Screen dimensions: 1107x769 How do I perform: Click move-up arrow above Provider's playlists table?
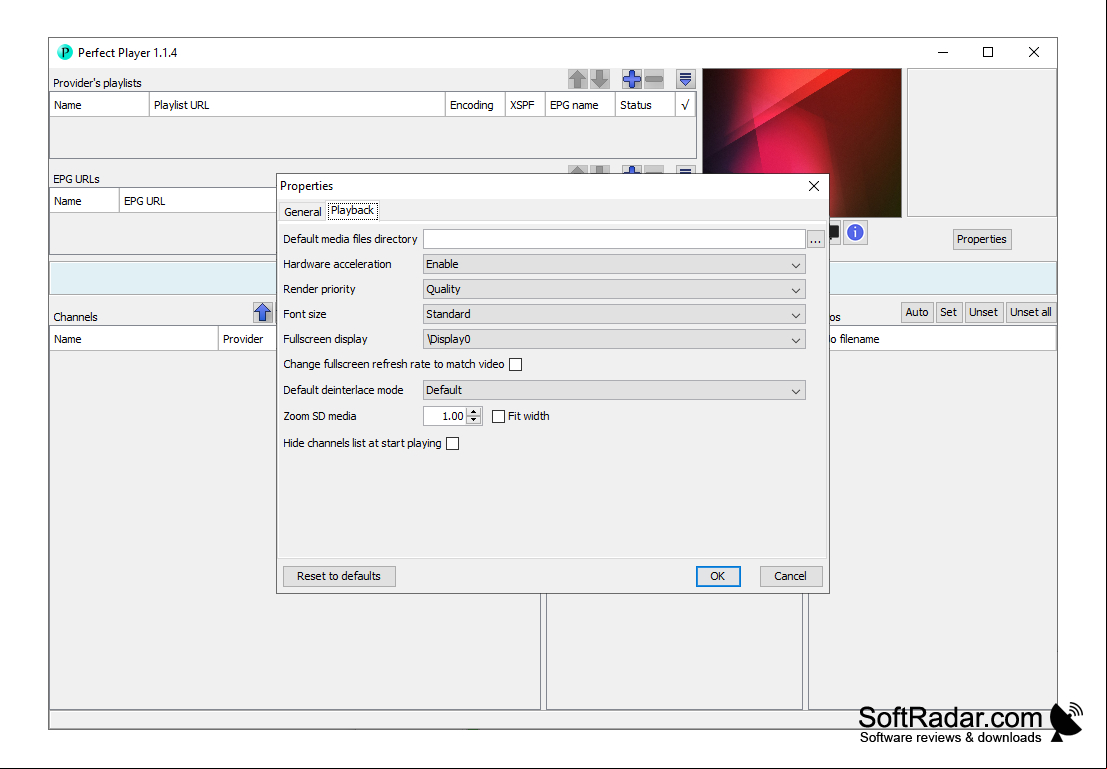point(578,79)
